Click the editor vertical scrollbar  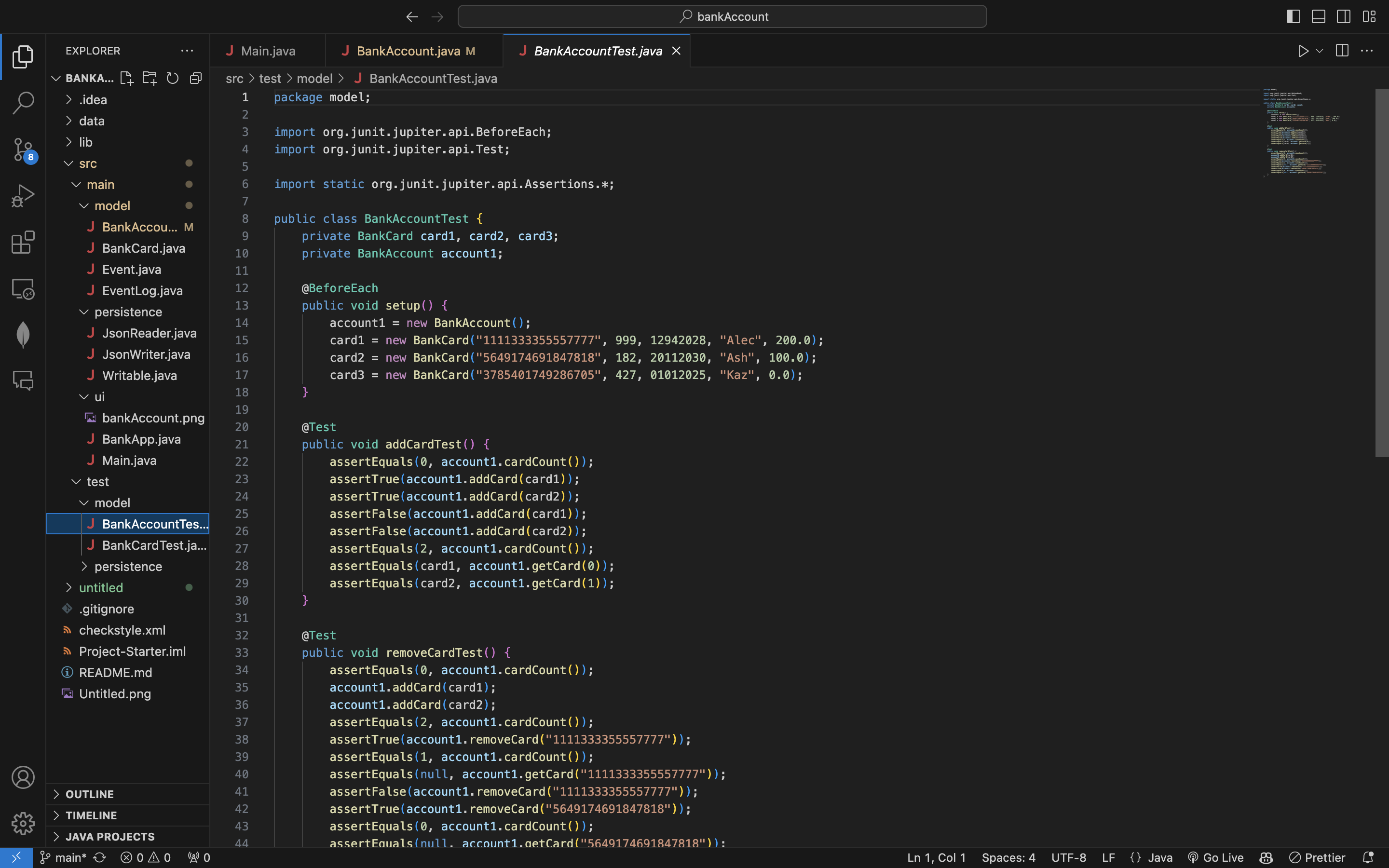click(1382, 272)
